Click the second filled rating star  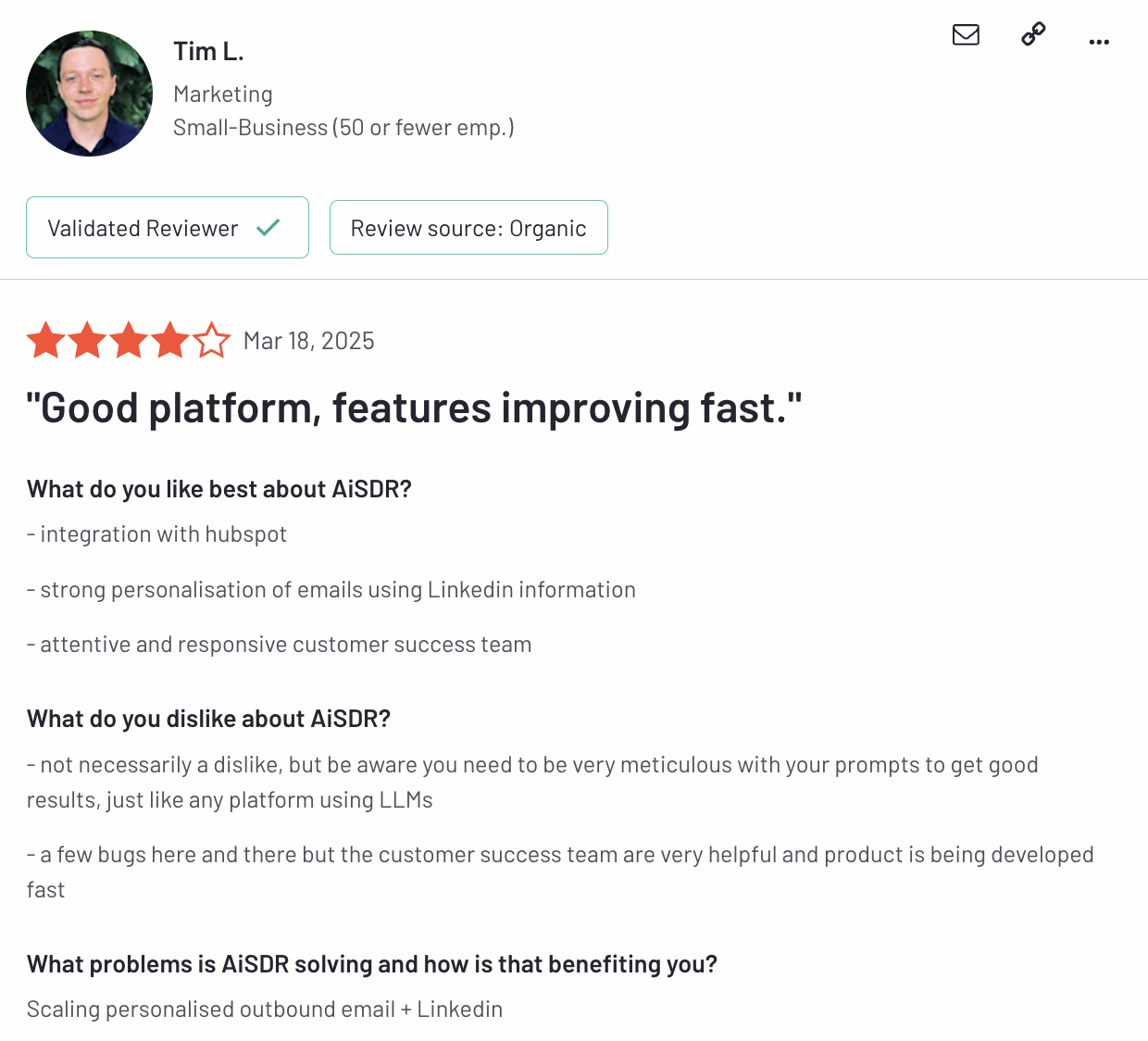click(87, 341)
